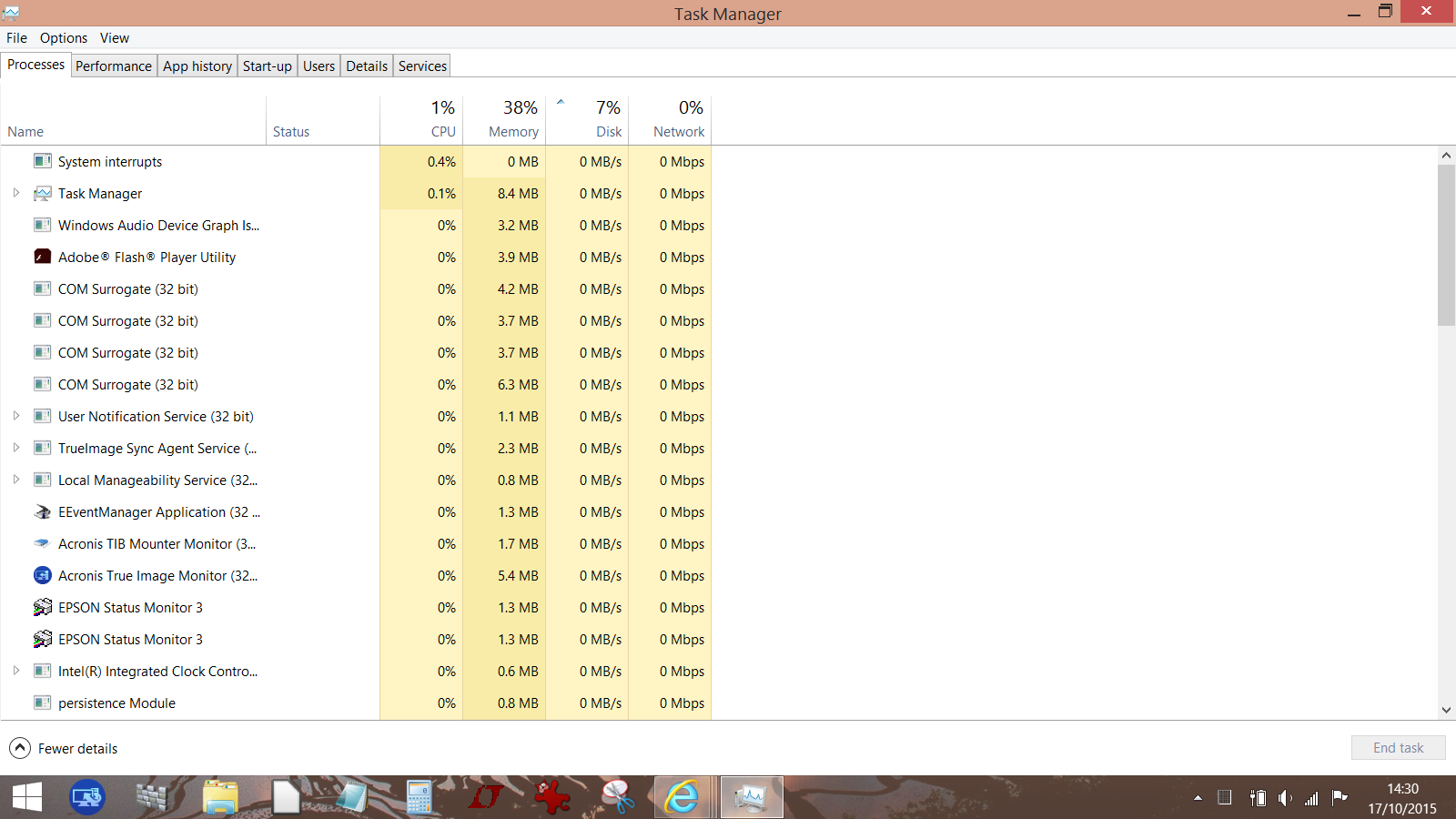Open File Explorer folder icon in taskbar
Screen dimensions: 1456x819
pos(220,797)
